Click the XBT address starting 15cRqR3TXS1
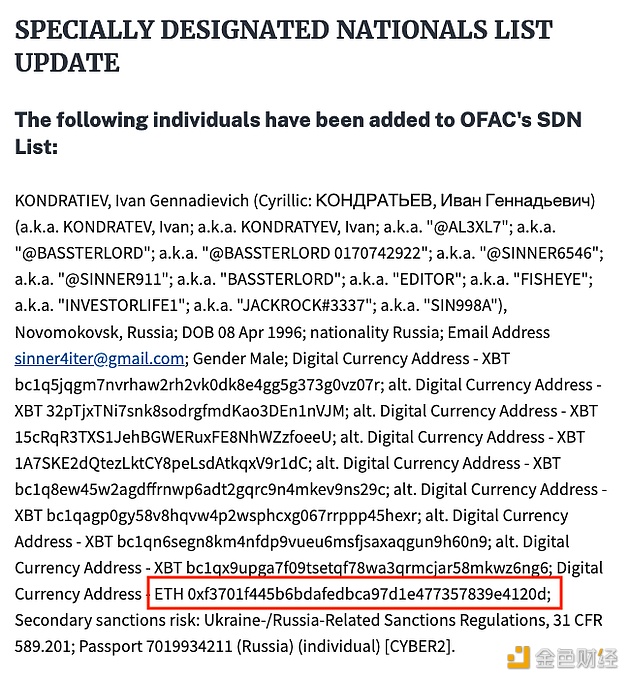This screenshot has width=629, height=680. [x=173, y=437]
